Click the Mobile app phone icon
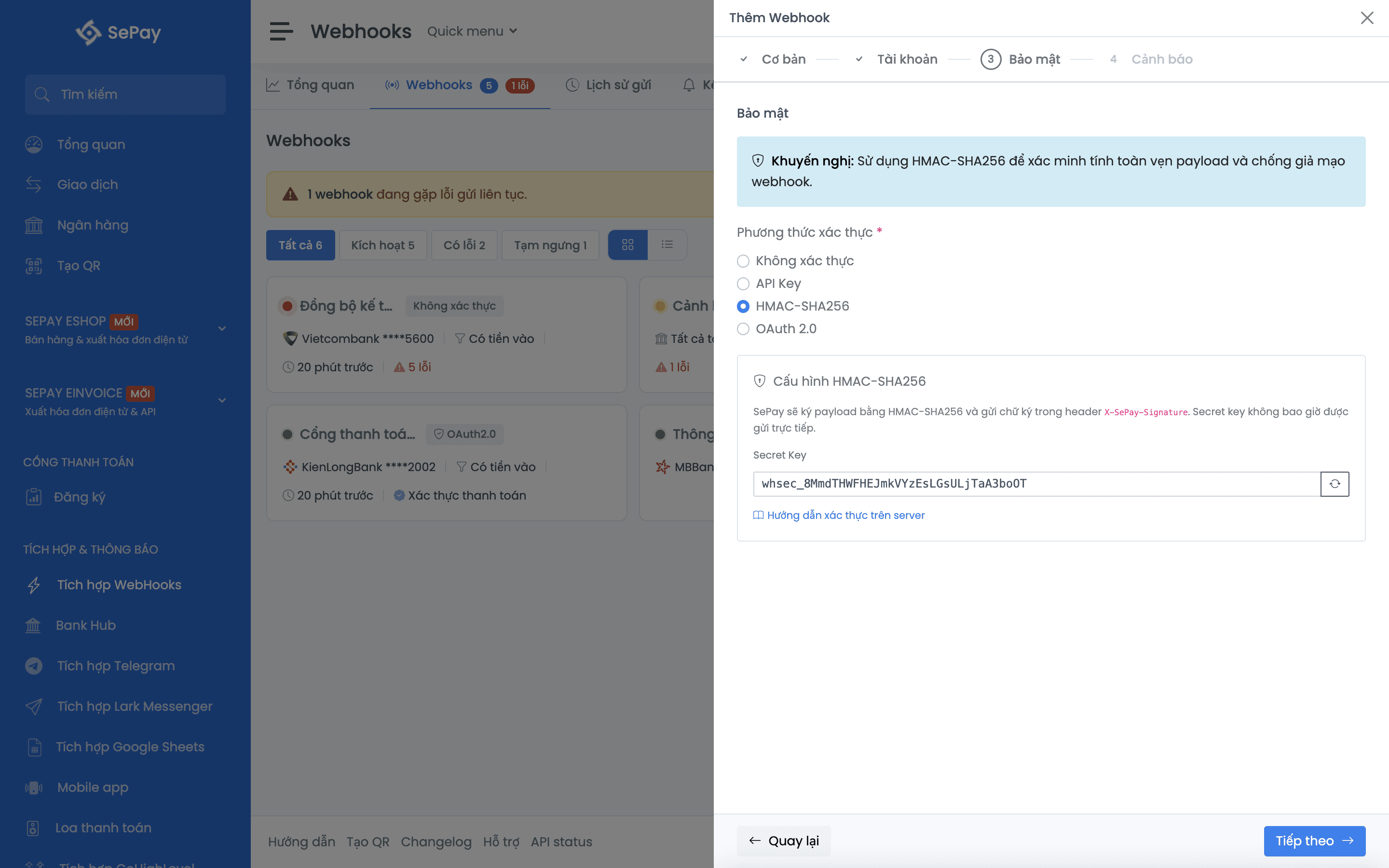 click(x=34, y=787)
